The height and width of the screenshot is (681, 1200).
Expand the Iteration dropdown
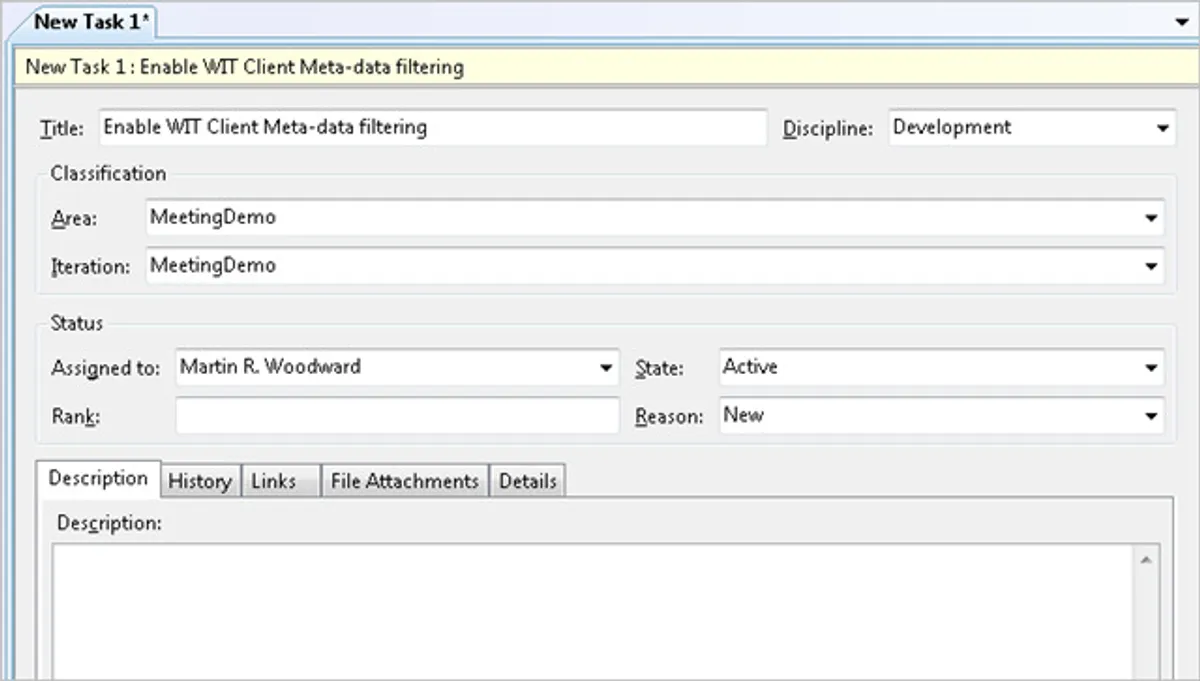[1151, 266]
